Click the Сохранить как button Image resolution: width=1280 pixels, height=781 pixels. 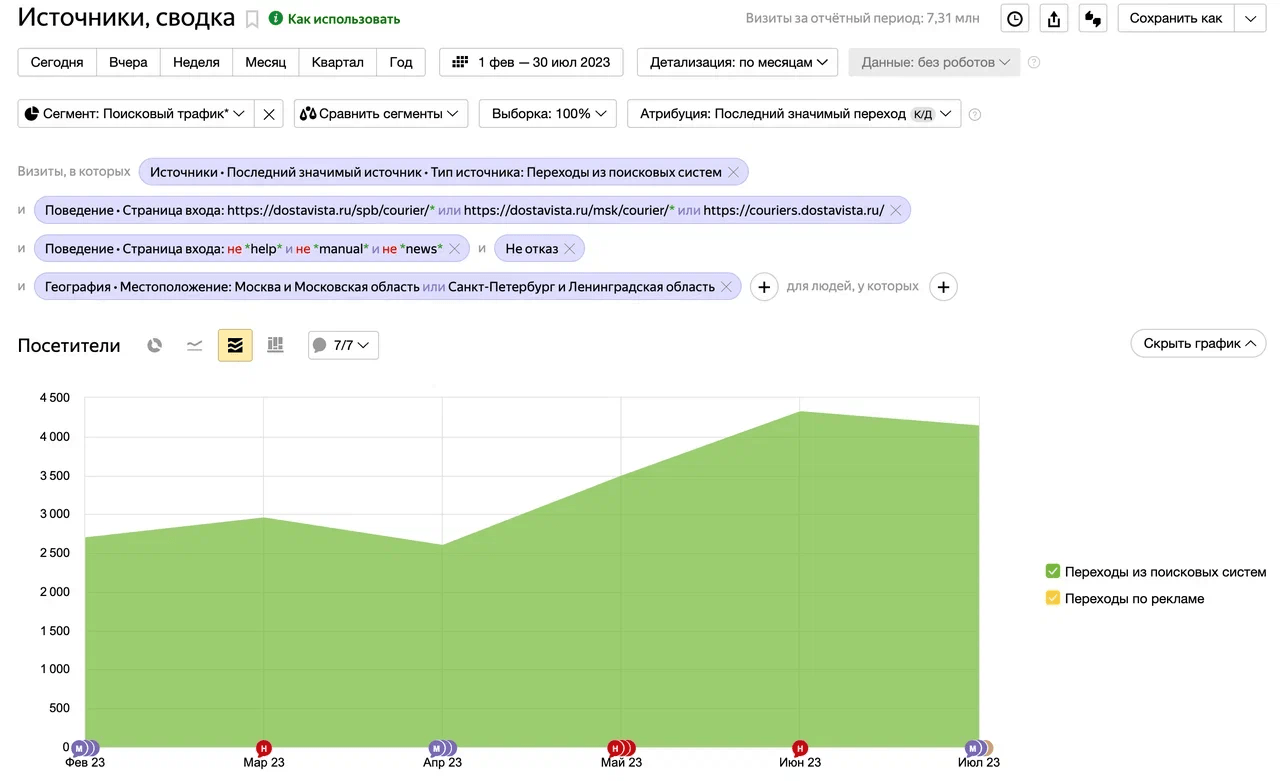click(x=1176, y=18)
